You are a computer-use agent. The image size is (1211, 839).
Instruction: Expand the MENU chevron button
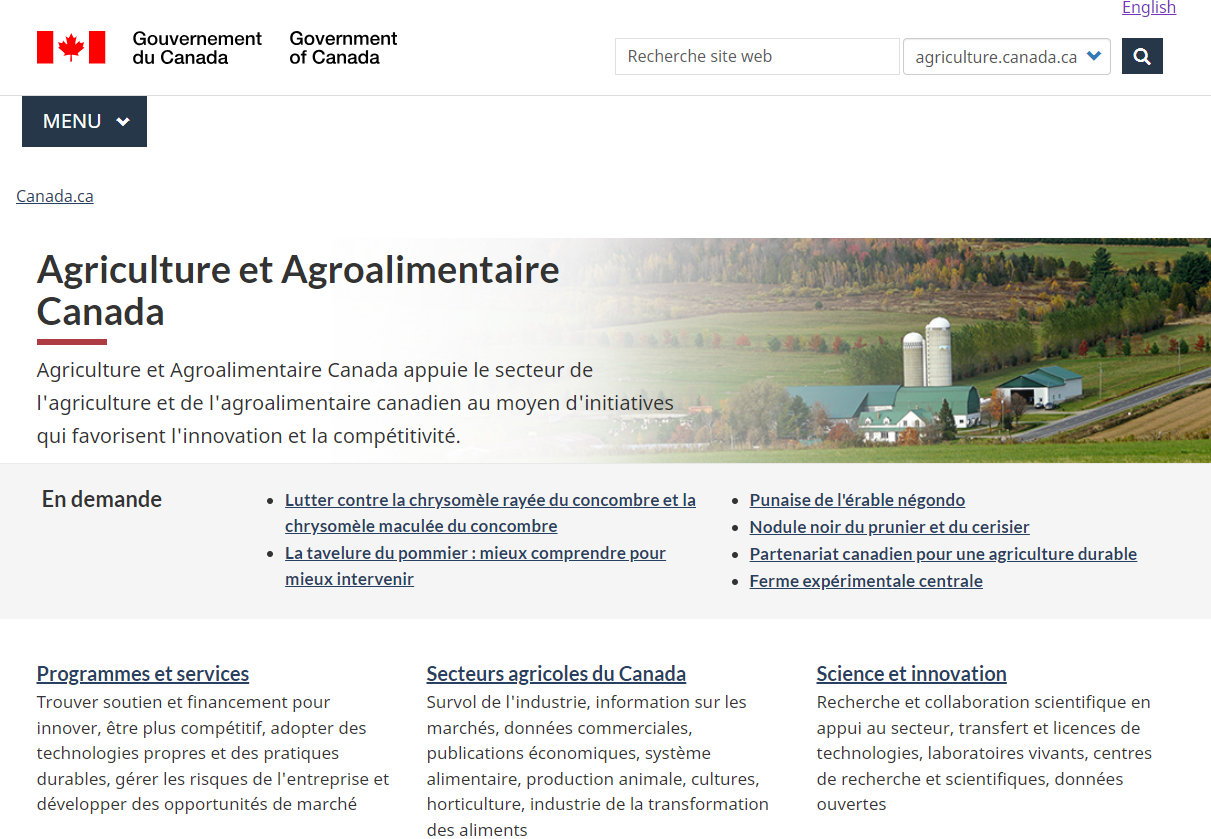click(85, 121)
